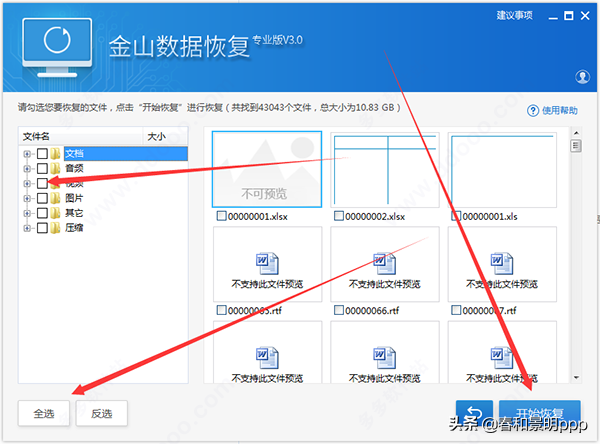Expand the 图片 tree node
Viewport: 600px width, 444px height.
27,198
